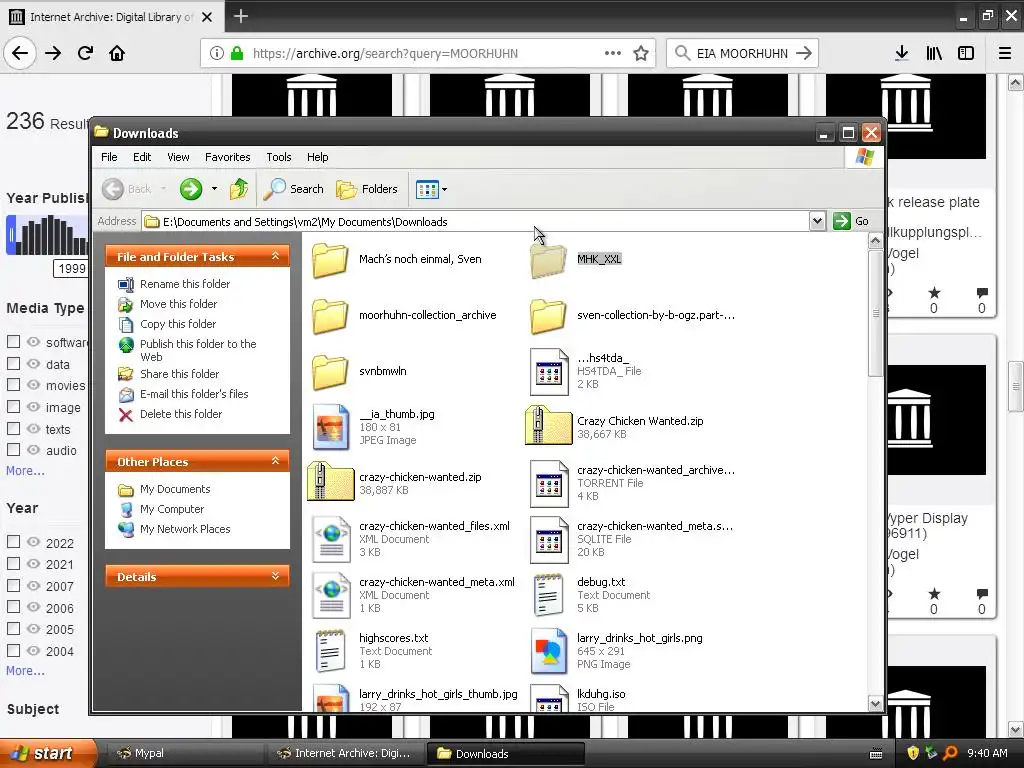Click the browser back arrow button
Image resolution: width=1024 pixels, height=768 pixels.
20,53
